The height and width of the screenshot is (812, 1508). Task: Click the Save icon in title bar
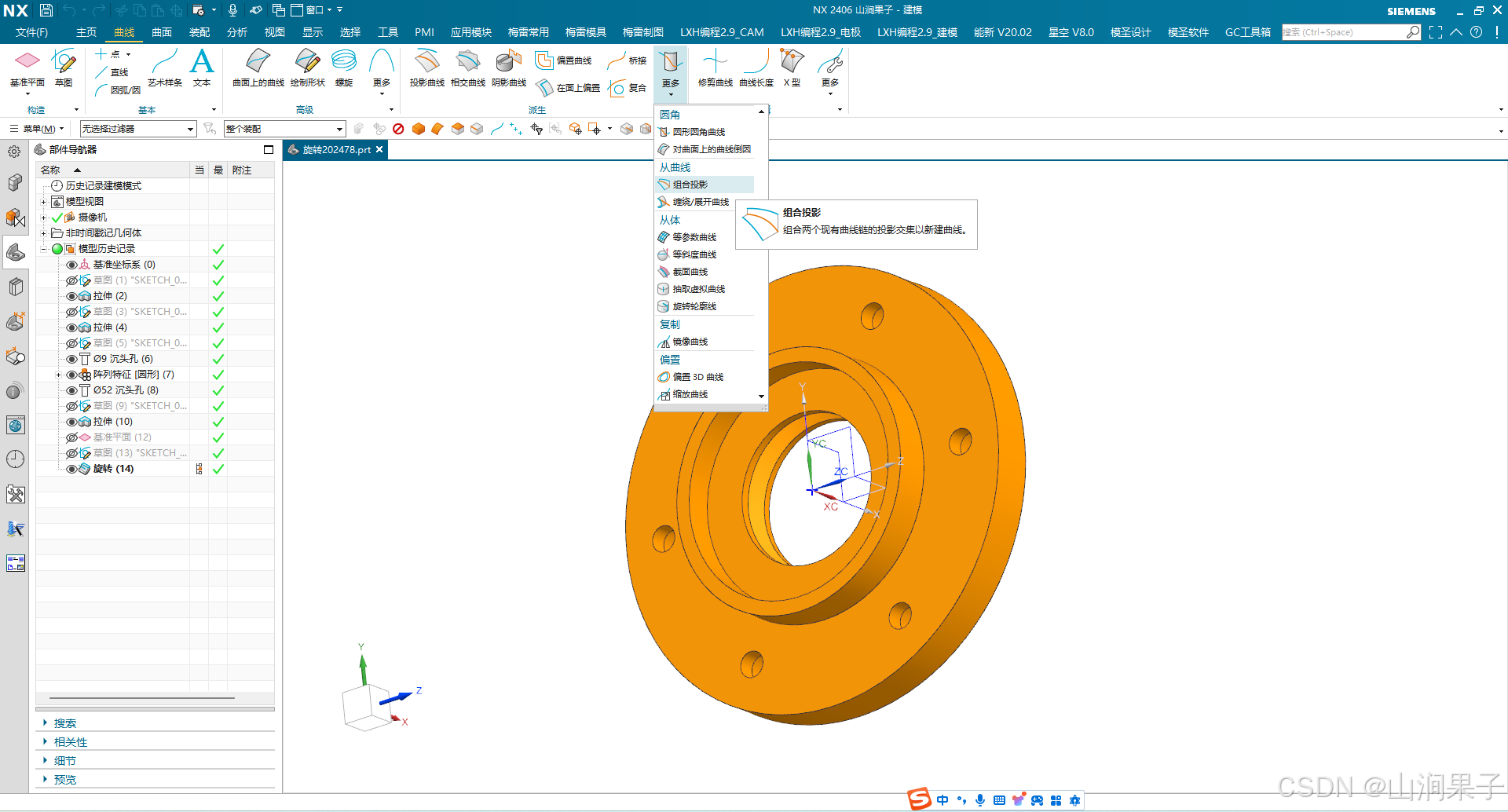tap(46, 10)
